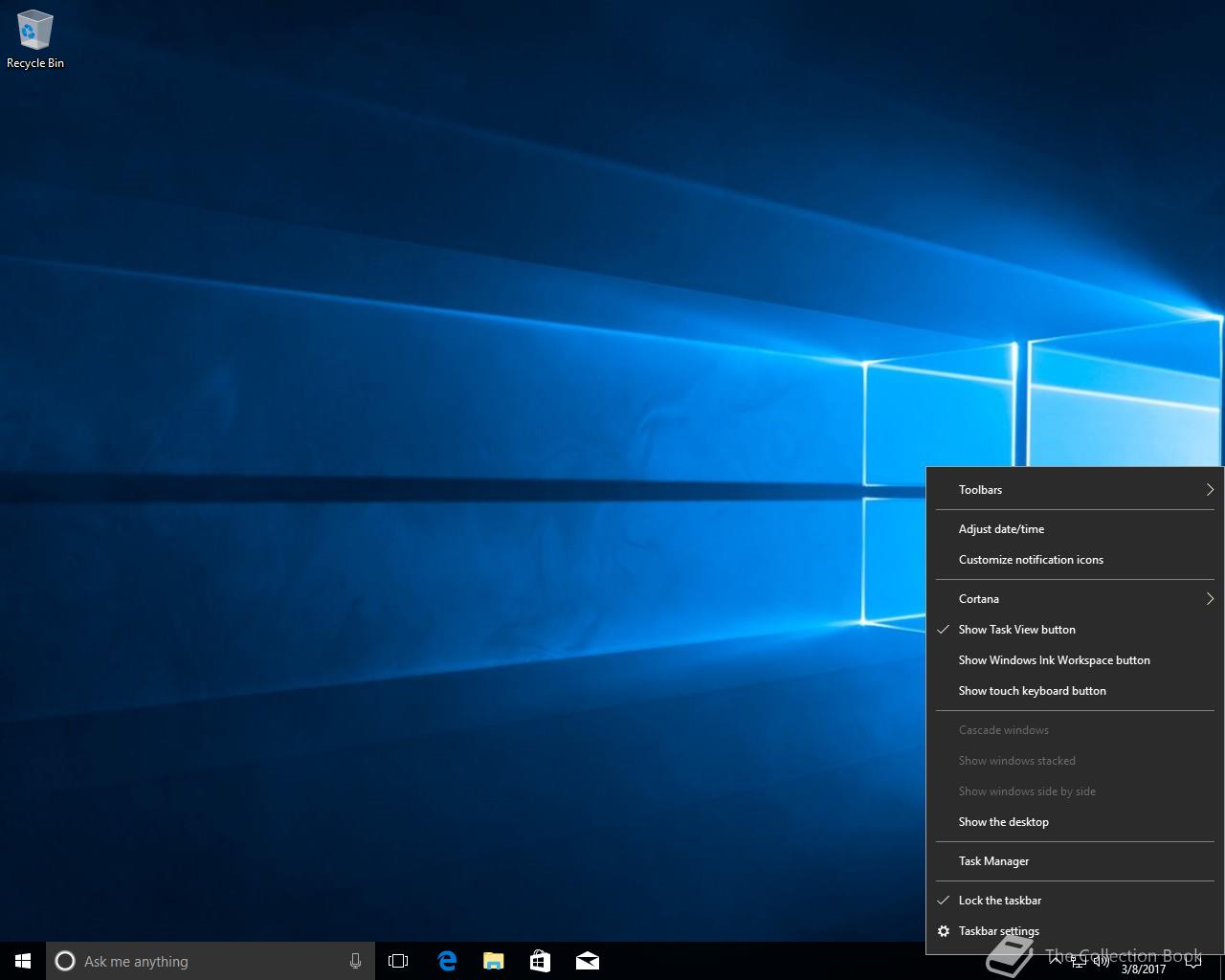Open Taskbar settings with gear icon
The width and height of the screenshot is (1225, 980).
tap(998, 931)
